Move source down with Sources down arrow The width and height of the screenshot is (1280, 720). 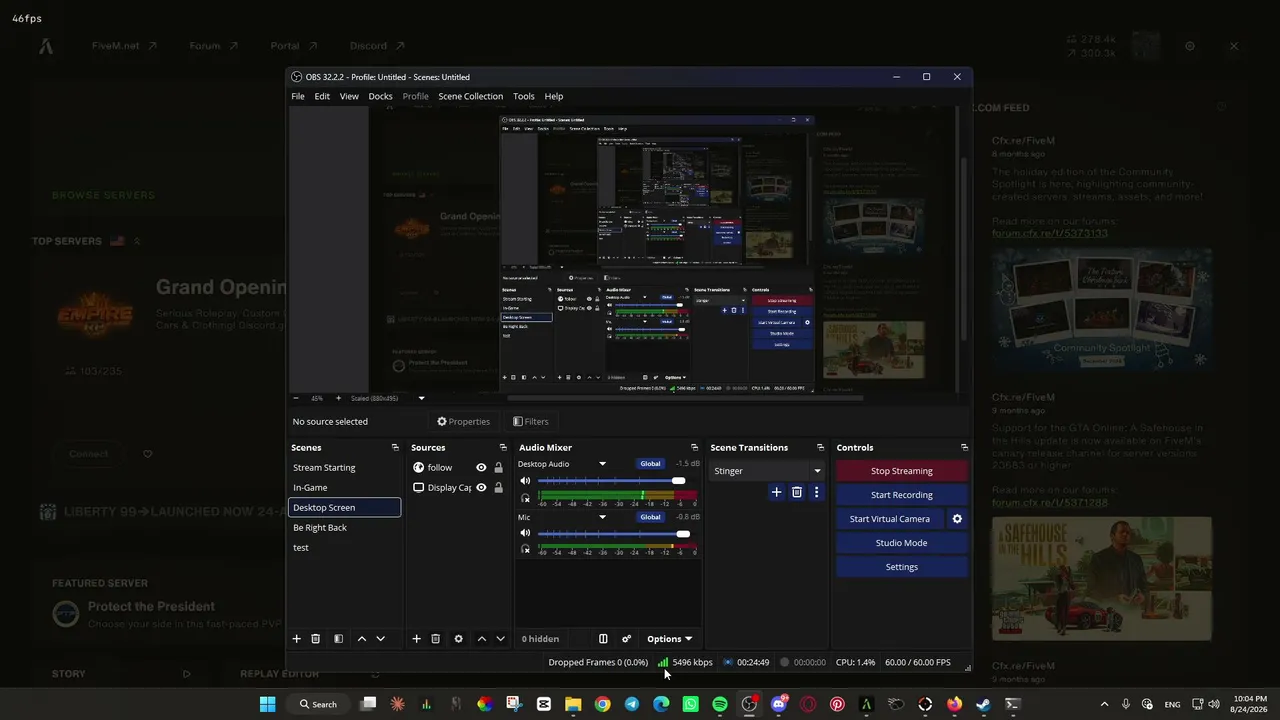pyautogui.click(x=500, y=639)
